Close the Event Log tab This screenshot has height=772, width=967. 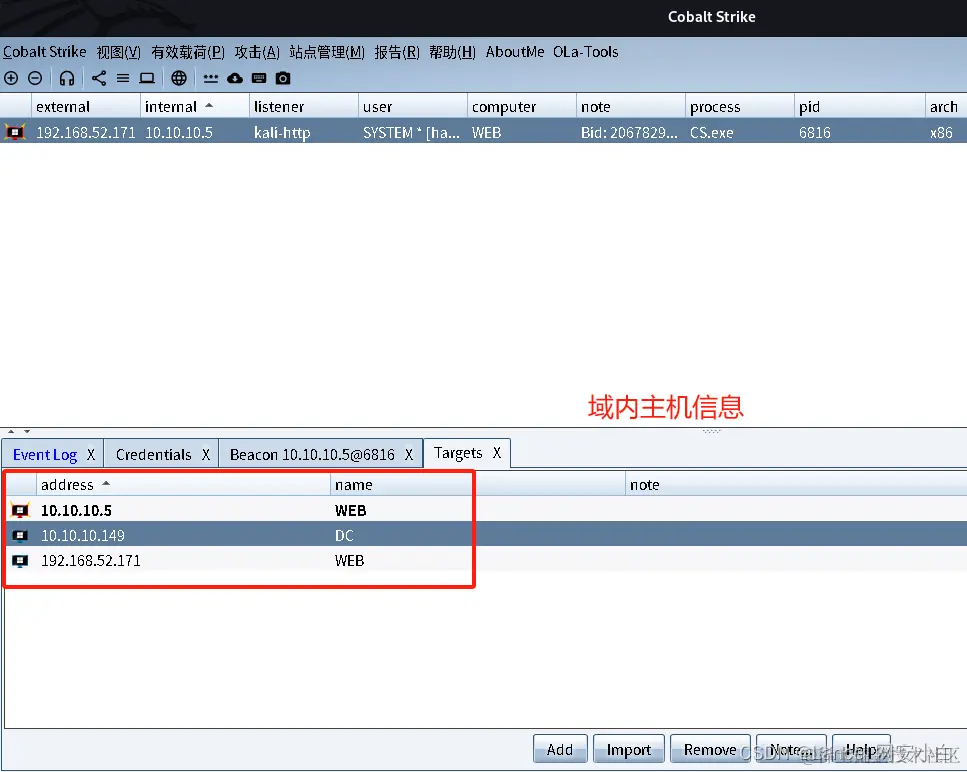[x=91, y=454]
